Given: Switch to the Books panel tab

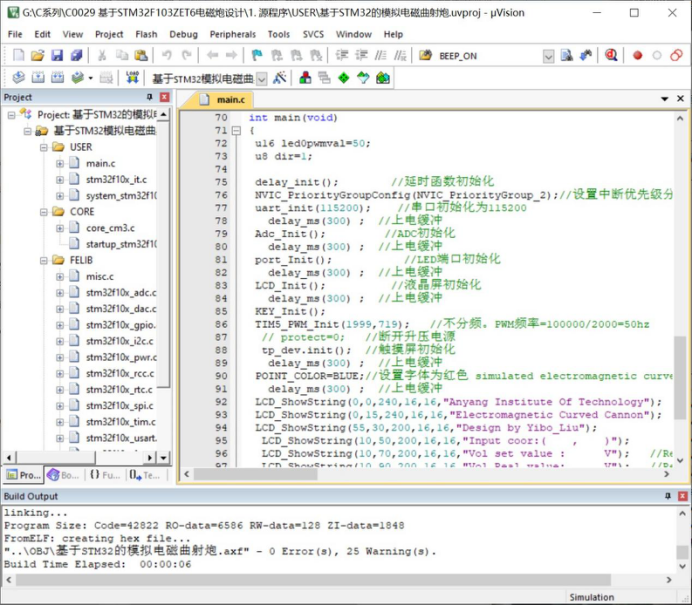Looking at the screenshot, I should [64, 475].
